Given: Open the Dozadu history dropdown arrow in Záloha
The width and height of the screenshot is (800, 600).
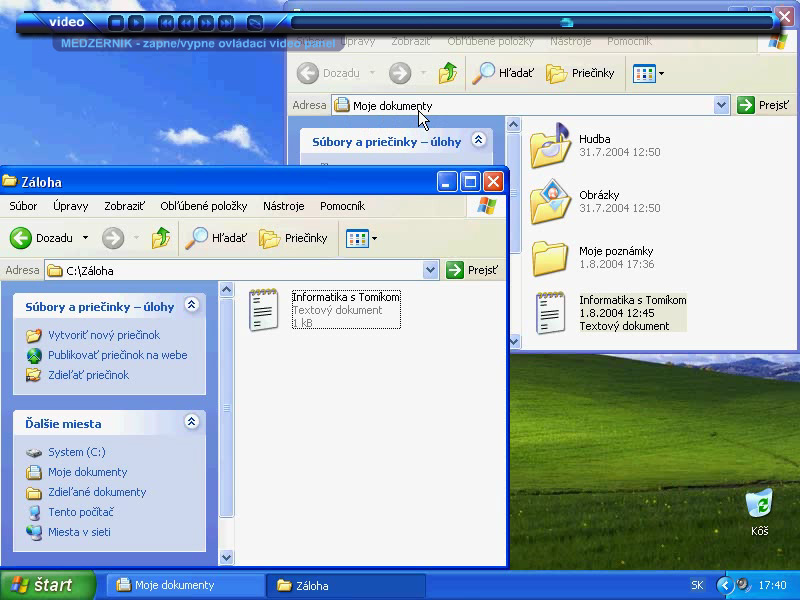Looking at the screenshot, I should pyautogui.click(x=85, y=238).
